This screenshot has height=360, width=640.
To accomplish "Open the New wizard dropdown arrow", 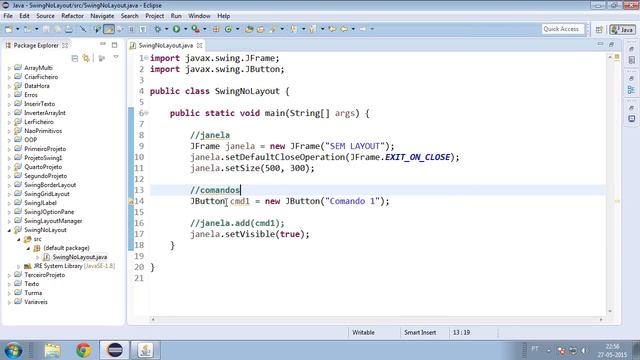I will coord(18,29).
